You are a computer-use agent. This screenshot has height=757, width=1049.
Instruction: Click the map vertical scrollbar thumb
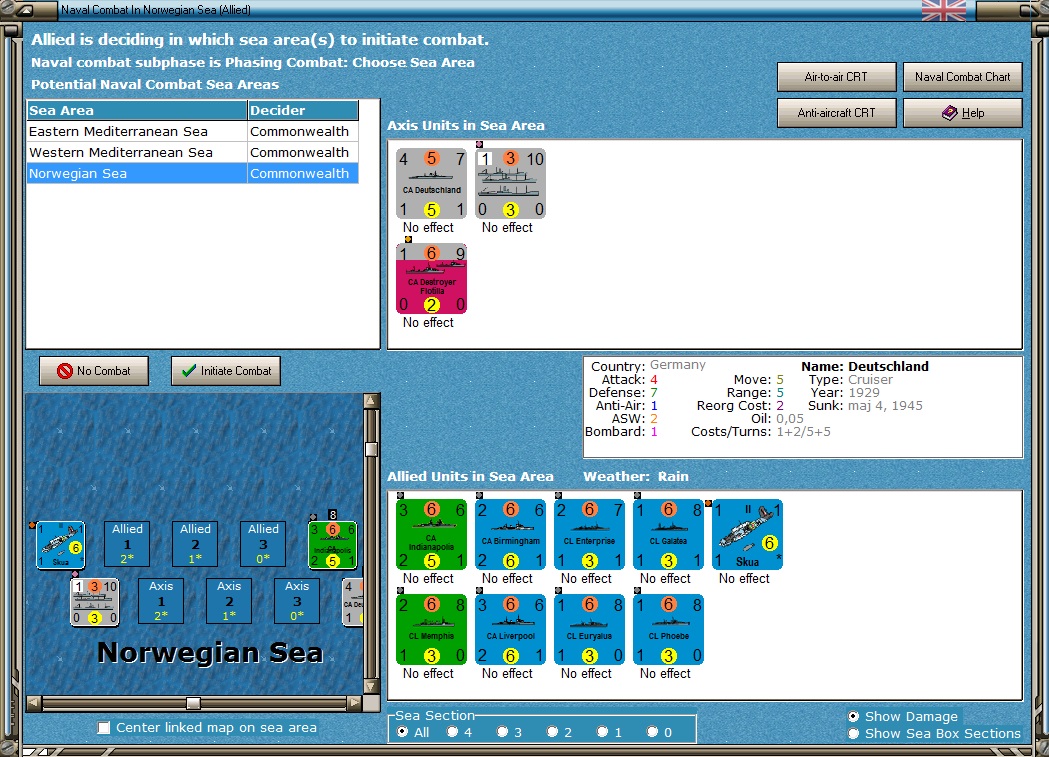point(371,449)
